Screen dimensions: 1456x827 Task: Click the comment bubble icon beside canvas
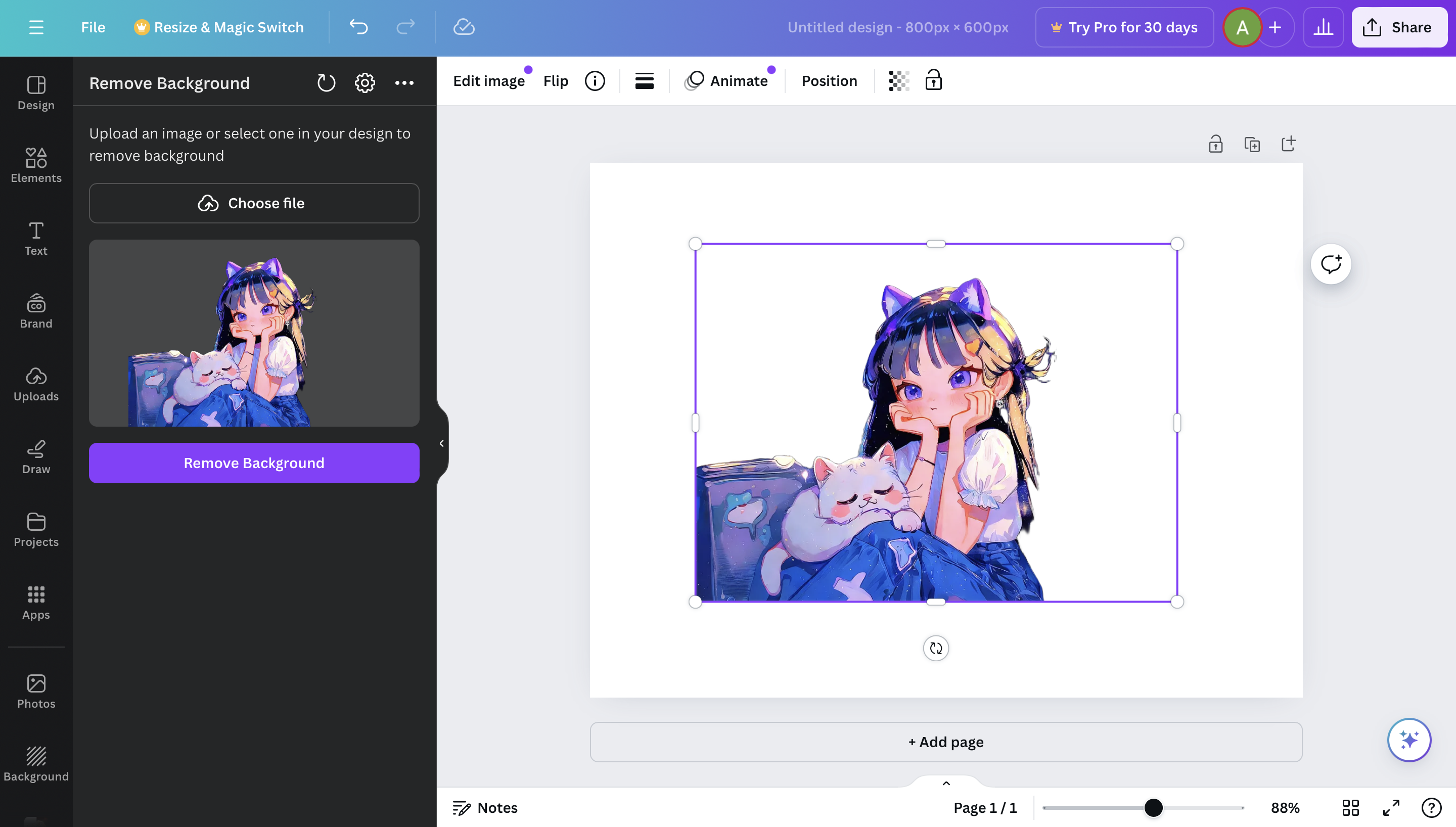coord(1331,264)
